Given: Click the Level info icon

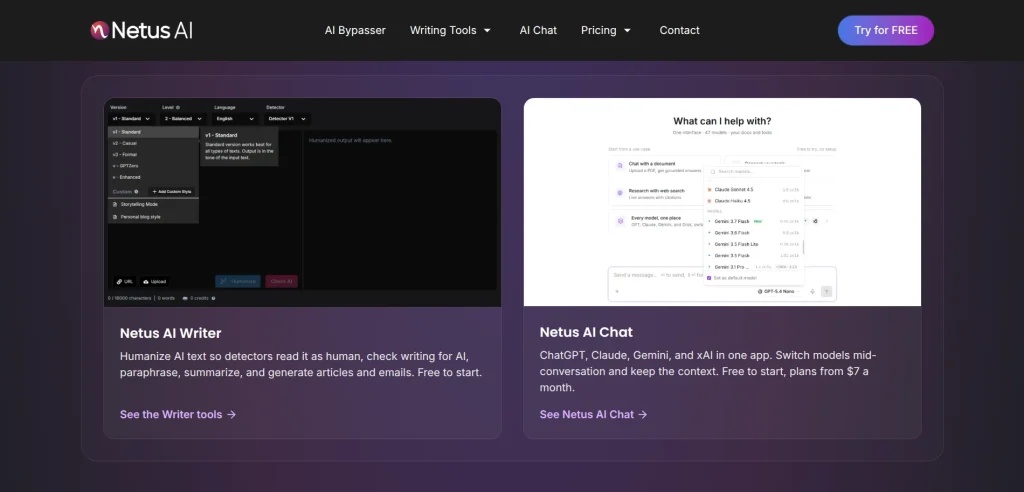Looking at the screenshot, I should coord(178,107).
